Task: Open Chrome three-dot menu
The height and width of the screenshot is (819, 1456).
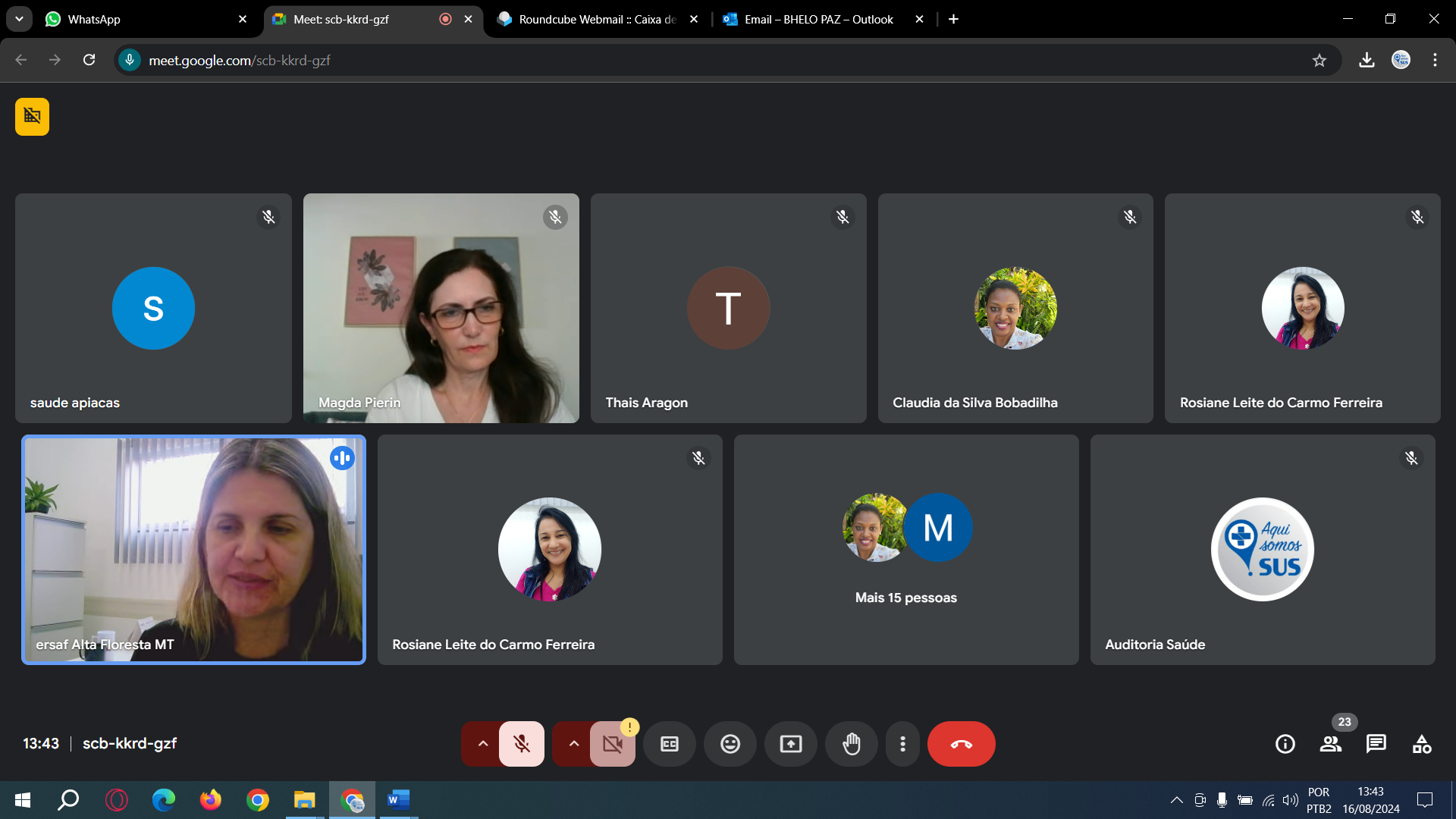Action: (1435, 60)
